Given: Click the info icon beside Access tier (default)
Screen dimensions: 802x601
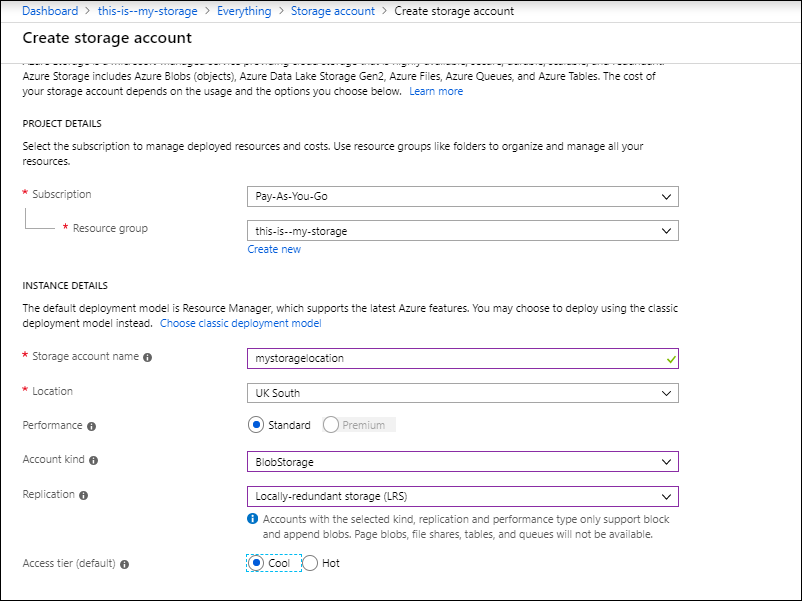Looking at the screenshot, I should tap(125, 564).
